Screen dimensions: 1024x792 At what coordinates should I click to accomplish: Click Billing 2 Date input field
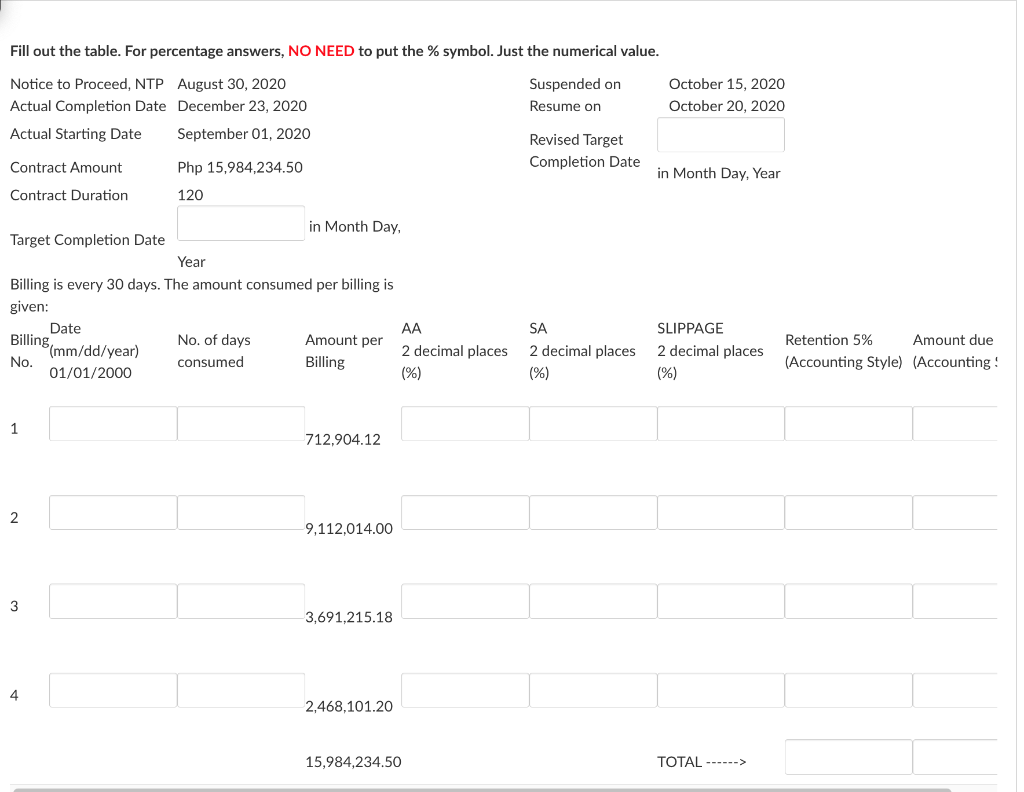113,513
